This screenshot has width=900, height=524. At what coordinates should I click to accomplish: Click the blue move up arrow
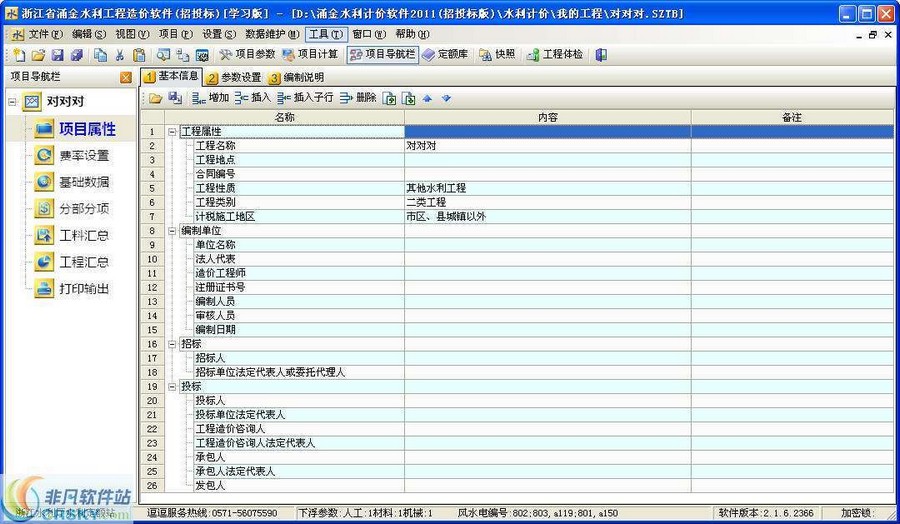pos(427,99)
